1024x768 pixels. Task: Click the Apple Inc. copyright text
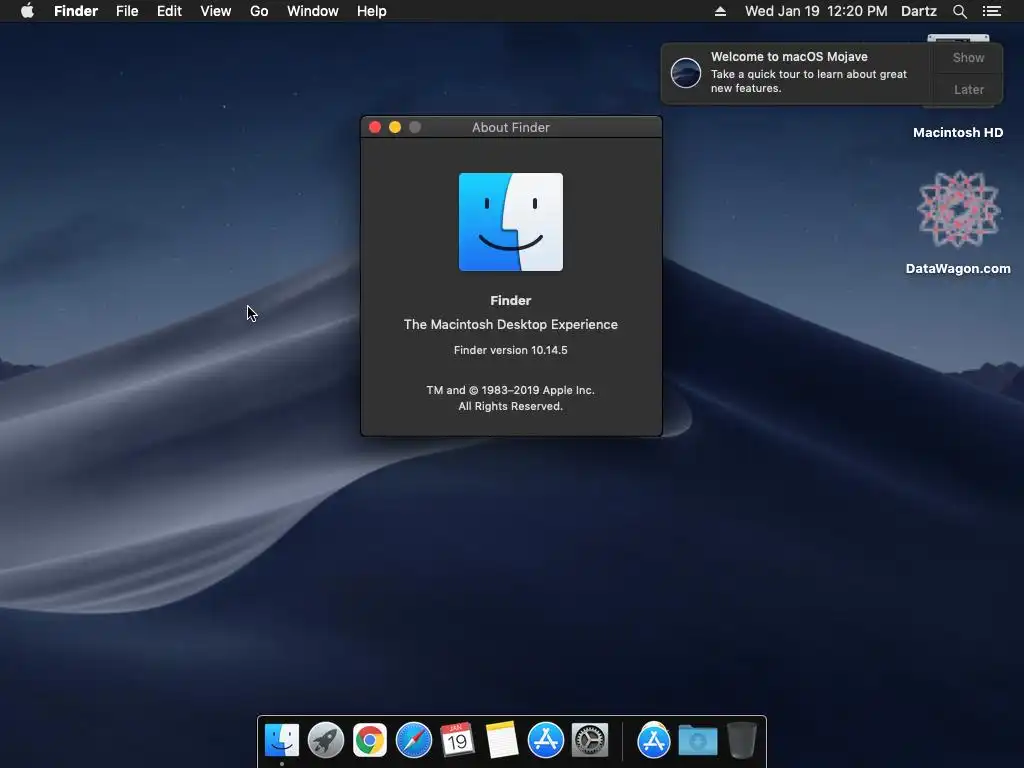point(511,398)
